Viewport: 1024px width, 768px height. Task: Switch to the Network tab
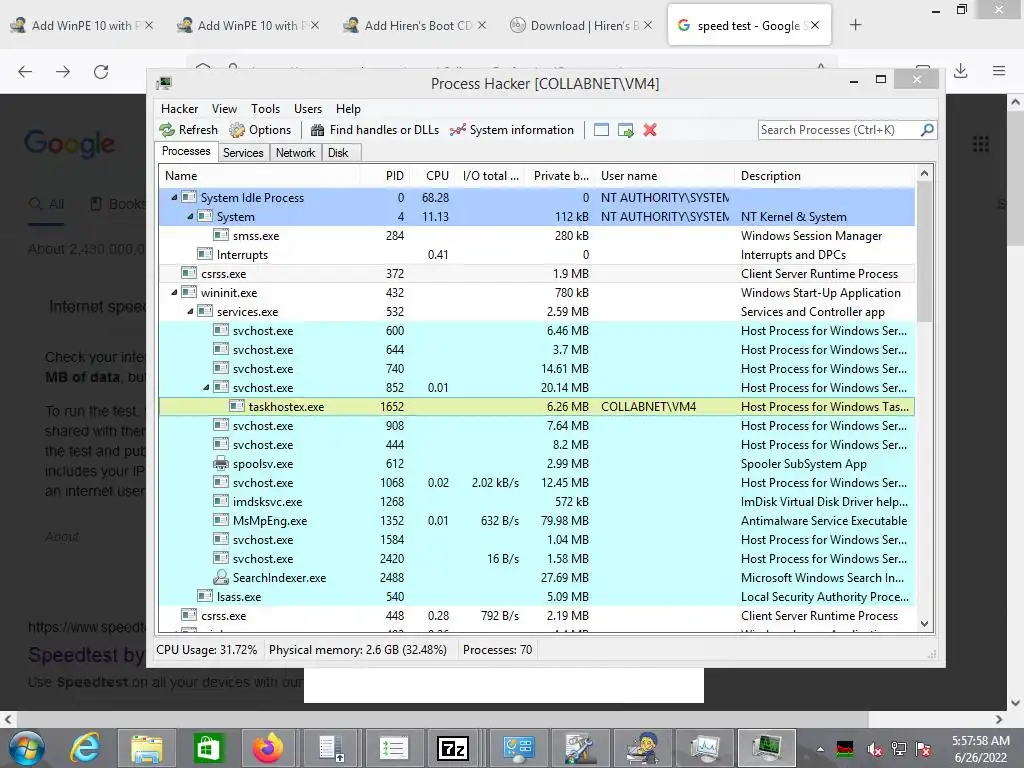295,153
